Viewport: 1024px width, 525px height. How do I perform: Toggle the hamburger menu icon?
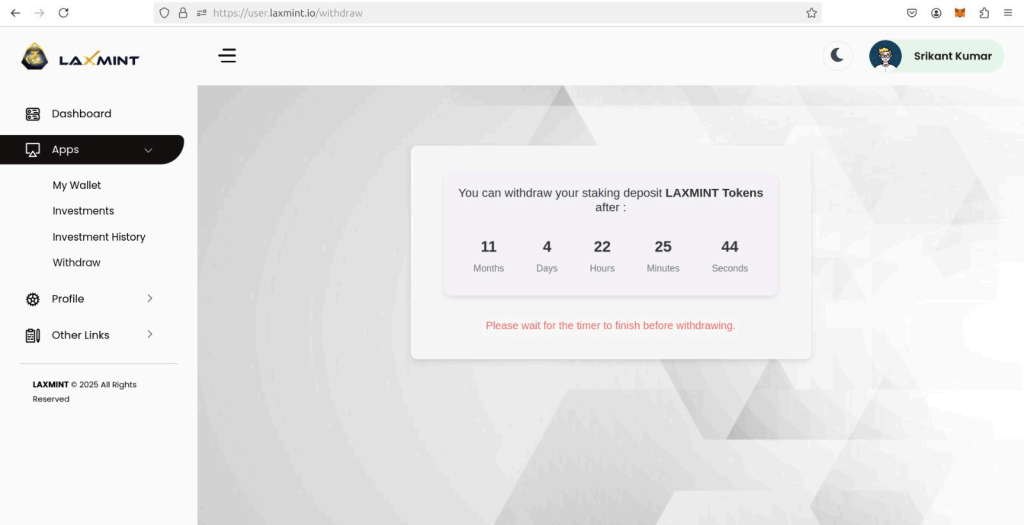tap(228, 56)
